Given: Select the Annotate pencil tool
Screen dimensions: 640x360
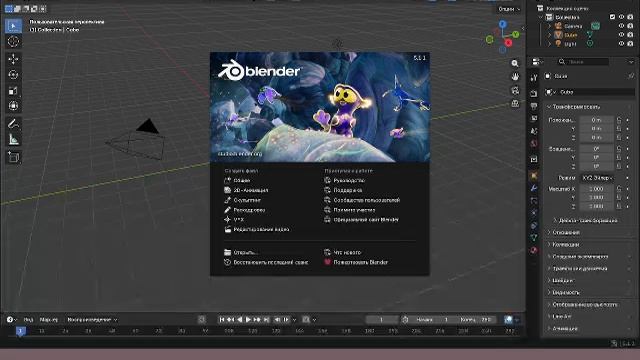Looking at the screenshot, I should 13,124.
